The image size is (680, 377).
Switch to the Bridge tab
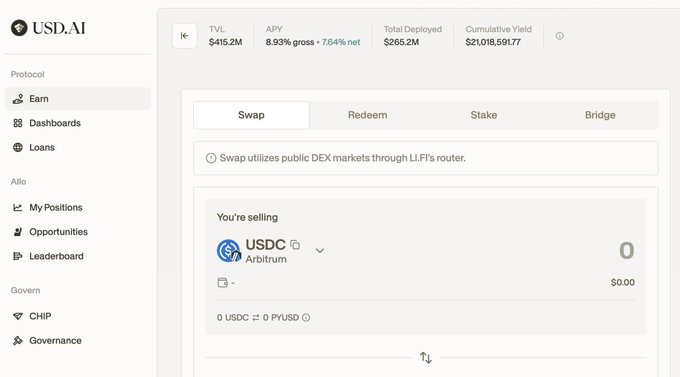(x=600, y=115)
